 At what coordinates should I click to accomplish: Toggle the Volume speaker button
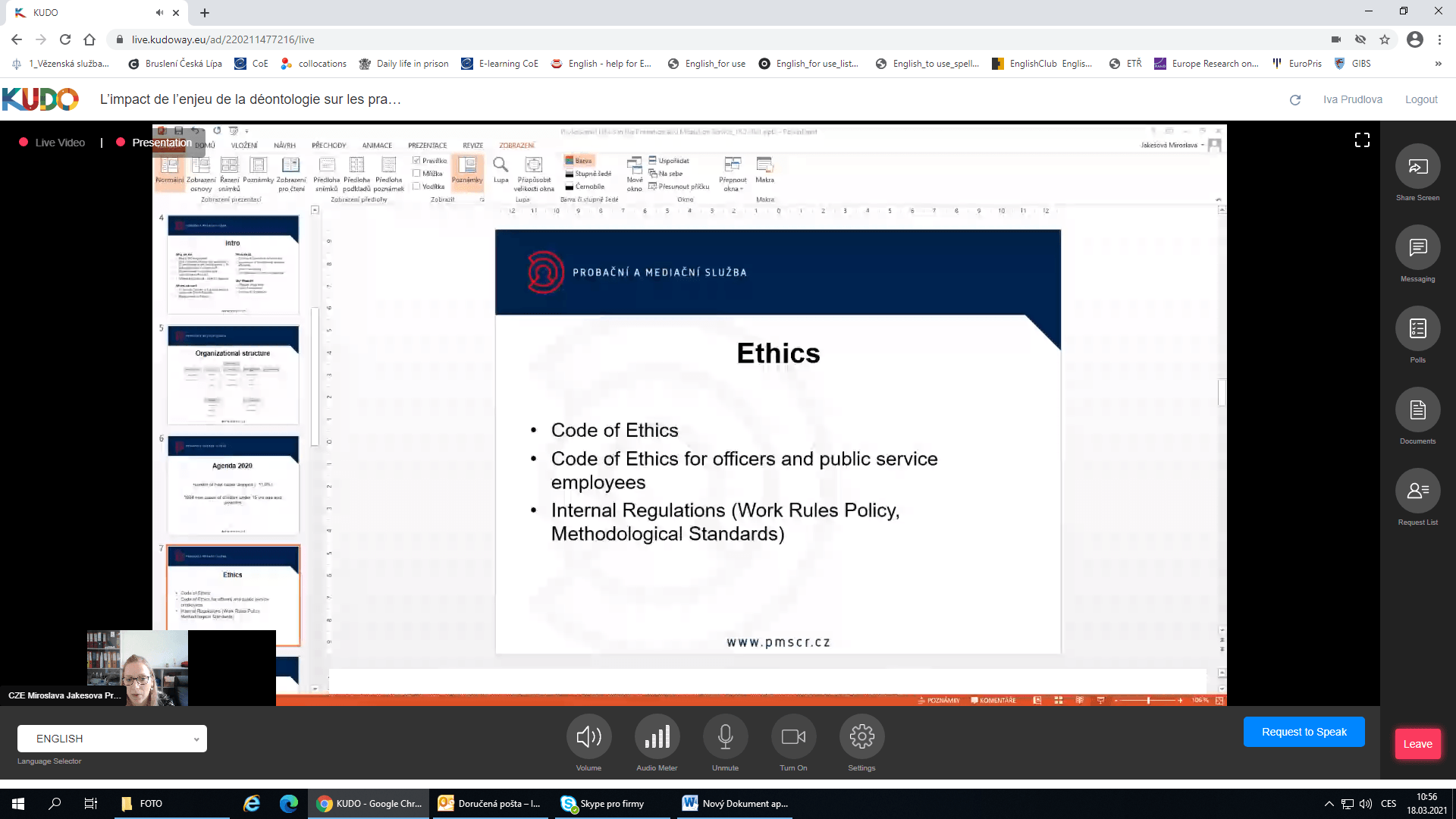[588, 736]
